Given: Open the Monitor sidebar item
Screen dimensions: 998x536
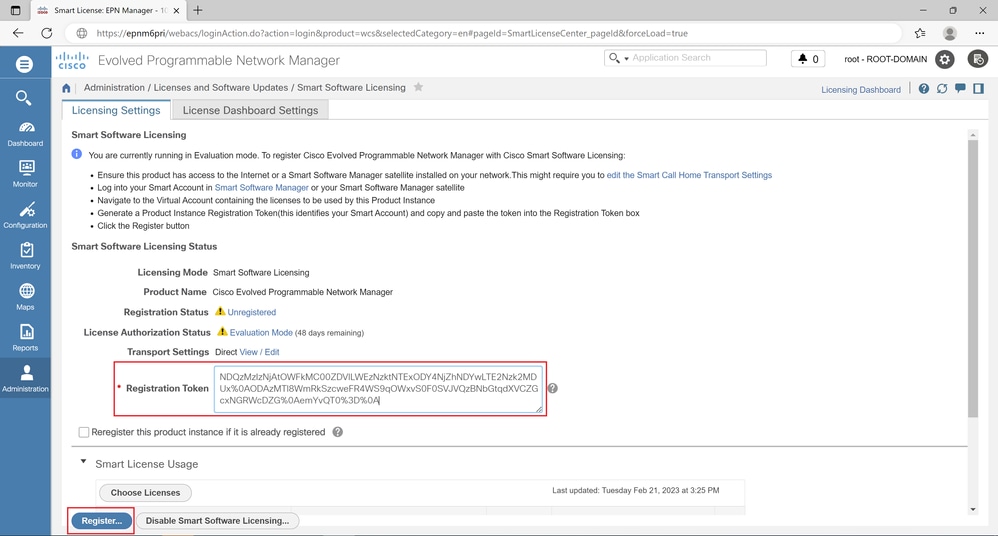Looking at the screenshot, I should click(x=25, y=174).
